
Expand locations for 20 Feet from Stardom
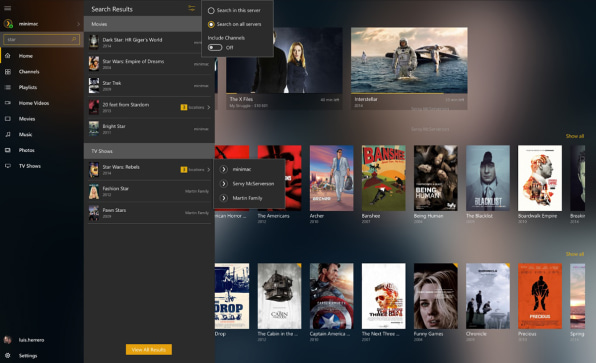click(x=209, y=107)
